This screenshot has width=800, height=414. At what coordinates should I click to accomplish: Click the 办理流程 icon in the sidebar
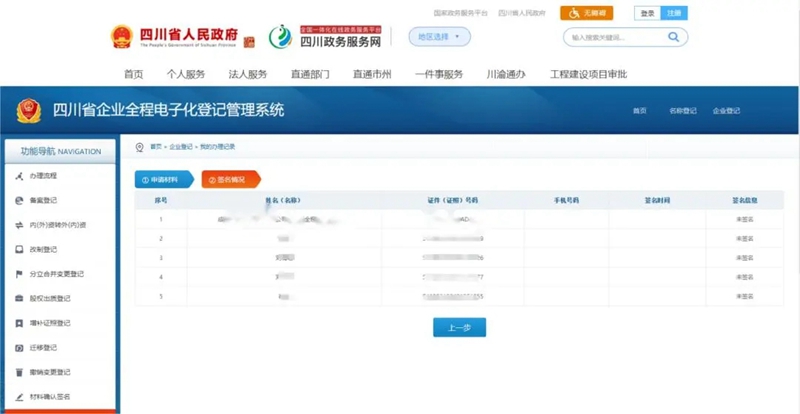tap(19, 176)
